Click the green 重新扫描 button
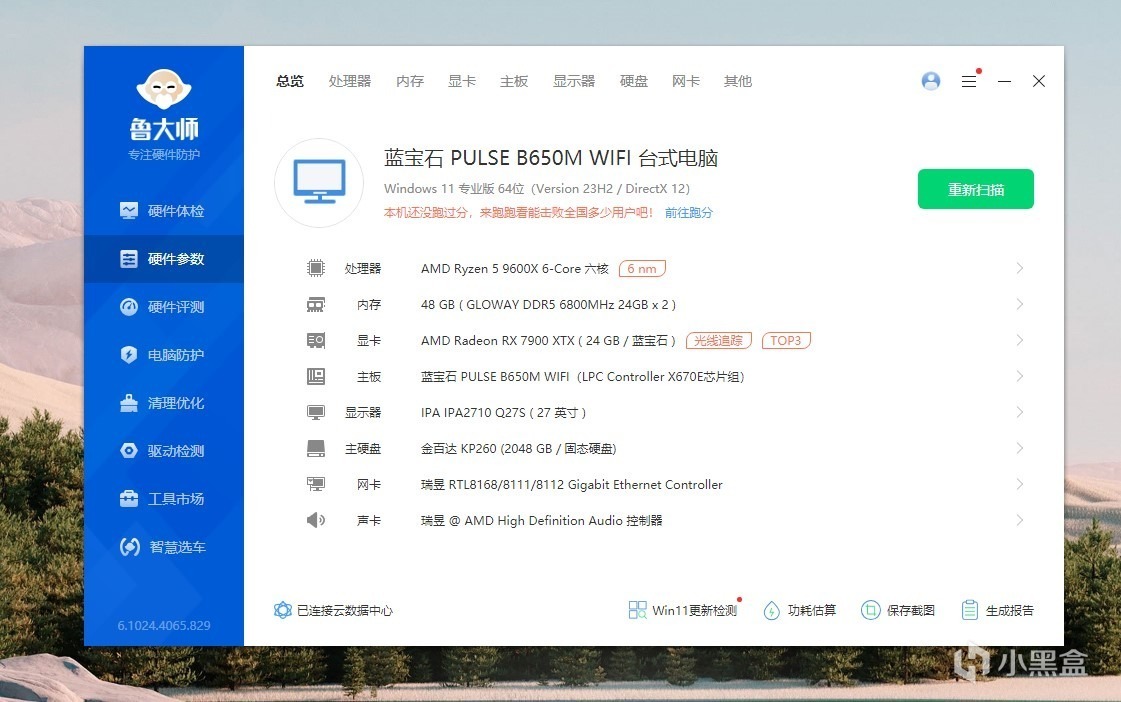 pyautogui.click(x=975, y=189)
